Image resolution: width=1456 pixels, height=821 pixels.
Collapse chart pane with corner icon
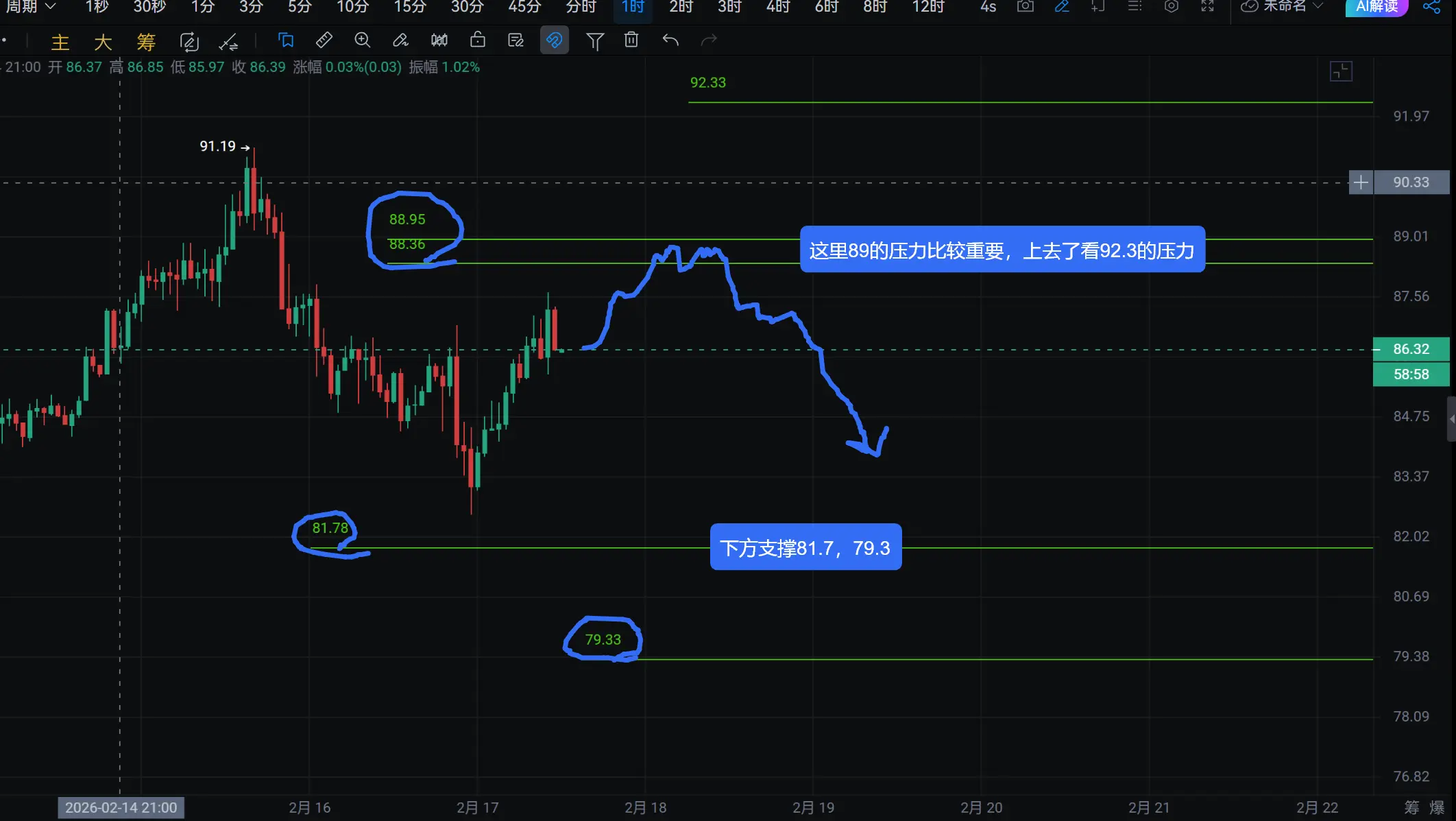pyautogui.click(x=1341, y=71)
